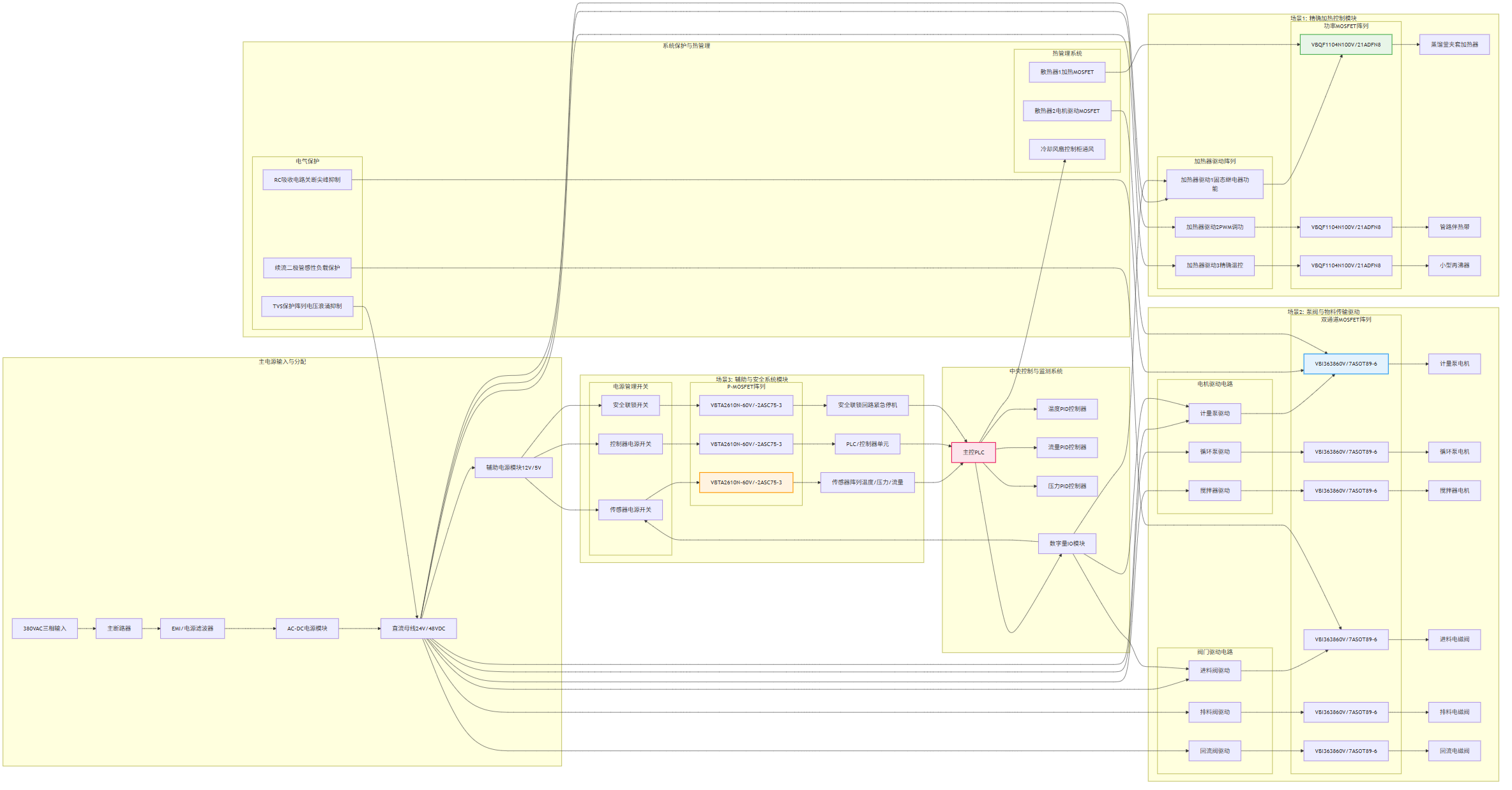The width and height of the screenshot is (1512, 790).
Task: Click the '计量泵驱动' block
Action: coord(1214,414)
